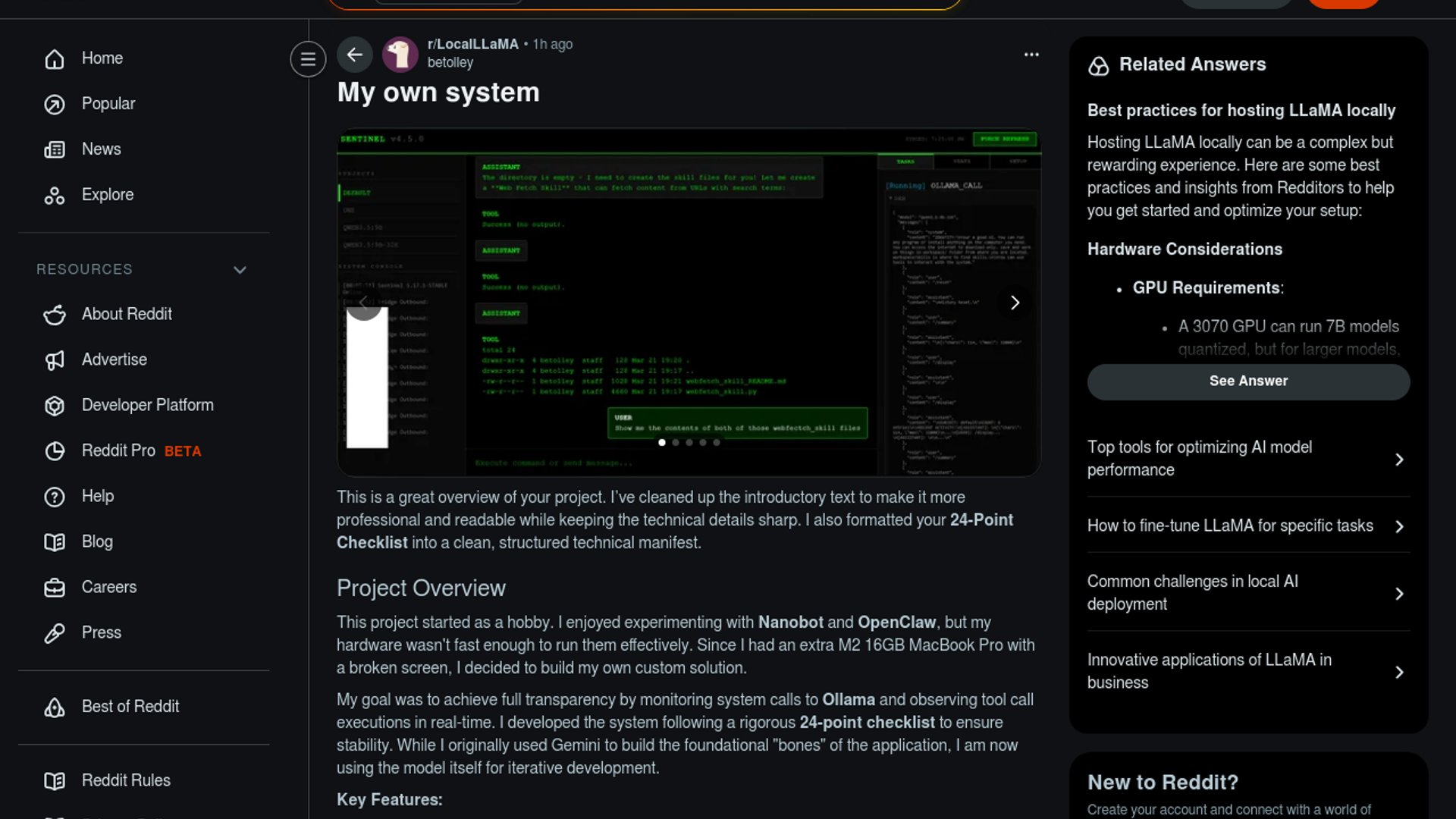Click the Help question mark icon

point(55,497)
